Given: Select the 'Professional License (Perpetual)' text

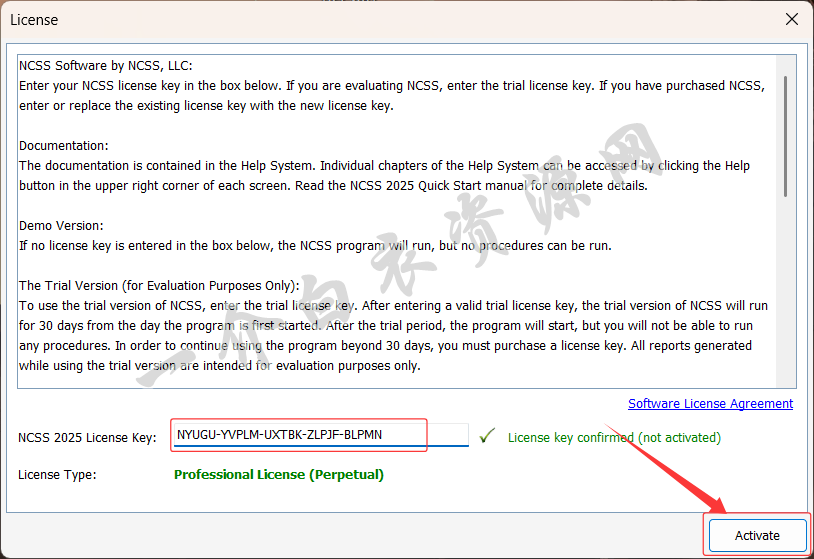Looking at the screenshot, I should (x=279, y=474).
